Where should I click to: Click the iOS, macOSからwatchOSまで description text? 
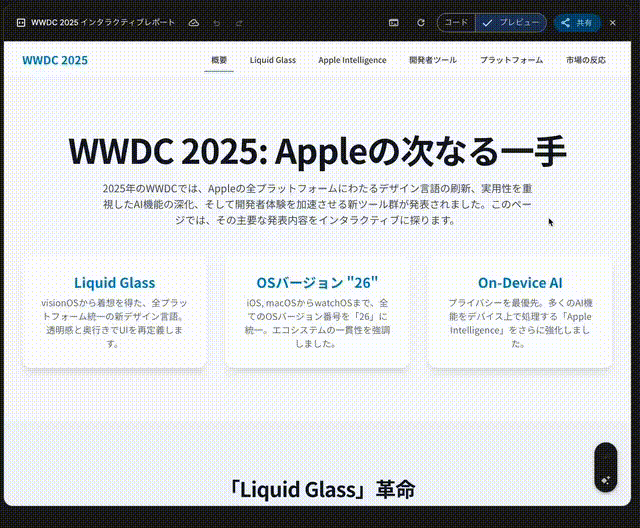[317, 323]
